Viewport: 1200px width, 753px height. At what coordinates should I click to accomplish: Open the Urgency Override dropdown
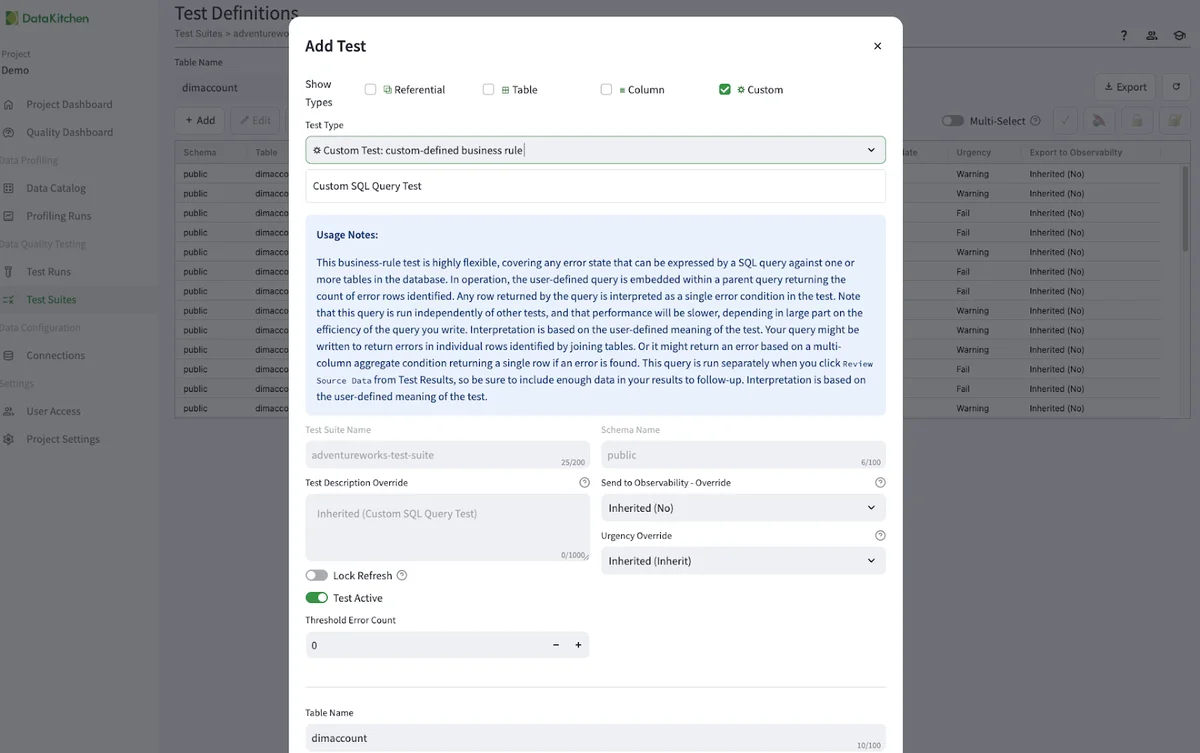[x=743, y=561]
